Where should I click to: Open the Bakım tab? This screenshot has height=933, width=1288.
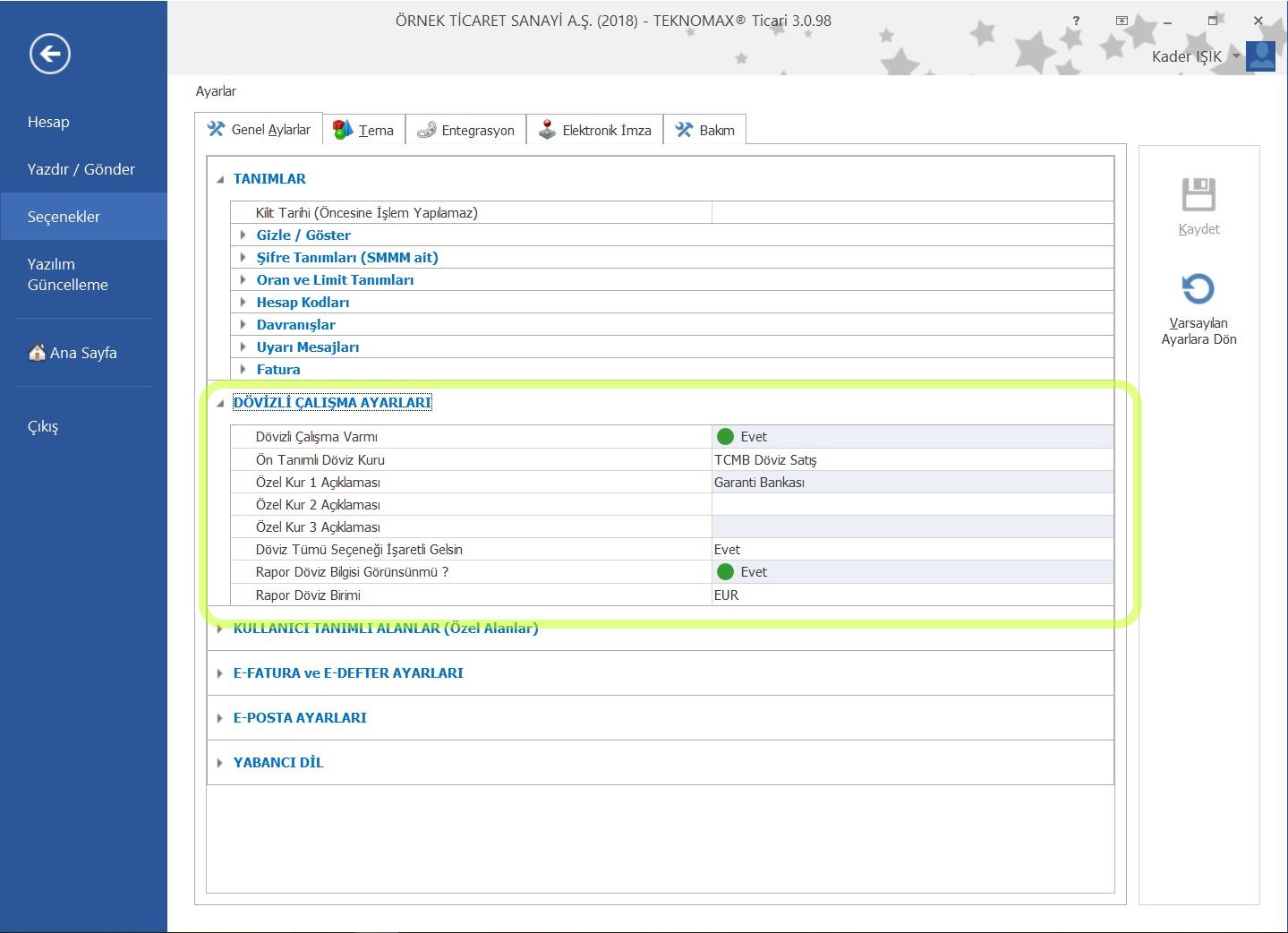pyautogui.click(x=704, y=130)
